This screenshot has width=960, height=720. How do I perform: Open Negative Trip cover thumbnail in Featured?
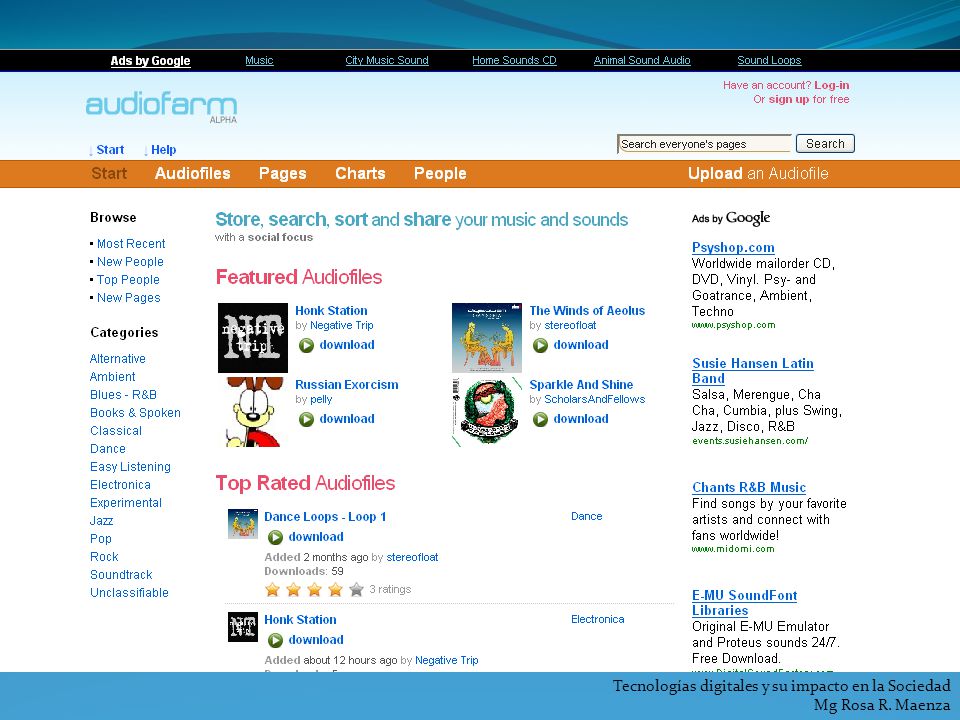[253, 338]
